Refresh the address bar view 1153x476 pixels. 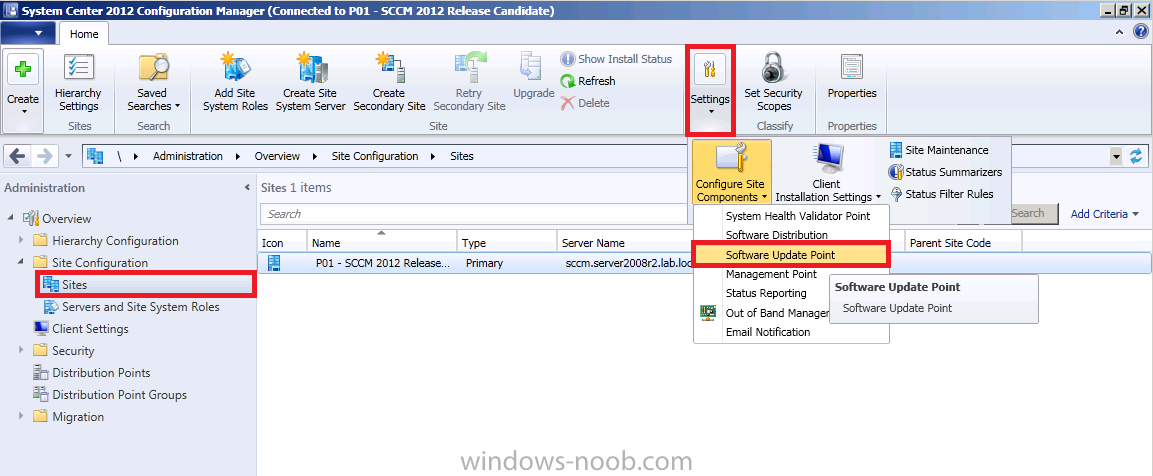(x=1137, y=156)
